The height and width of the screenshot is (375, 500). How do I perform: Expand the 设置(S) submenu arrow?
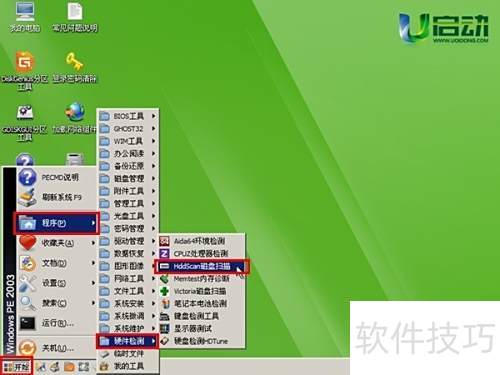click(93, 283)
